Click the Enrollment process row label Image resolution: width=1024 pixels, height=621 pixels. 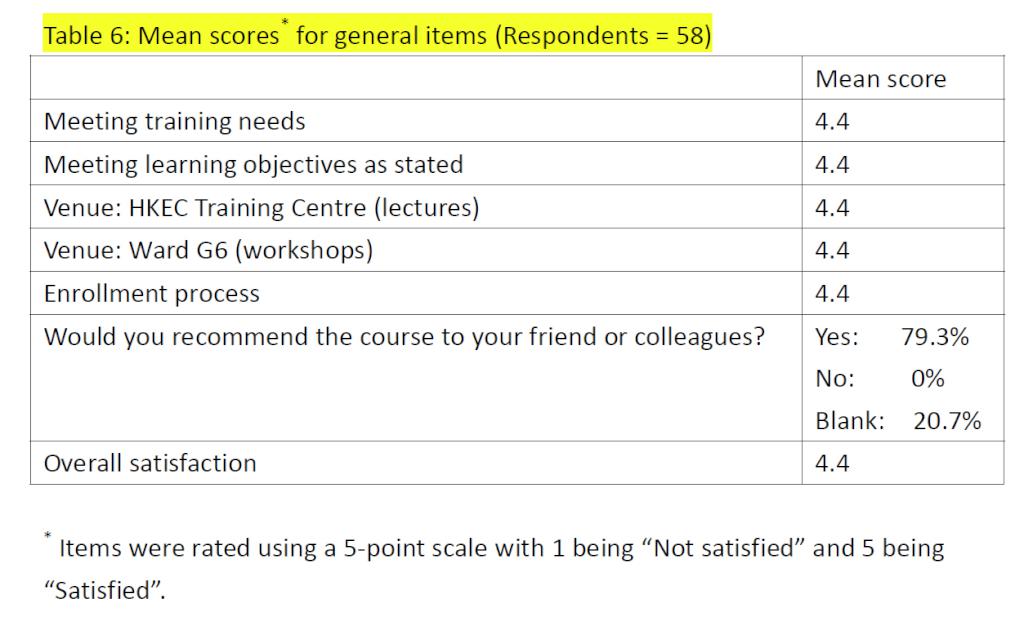pos(152,294)
